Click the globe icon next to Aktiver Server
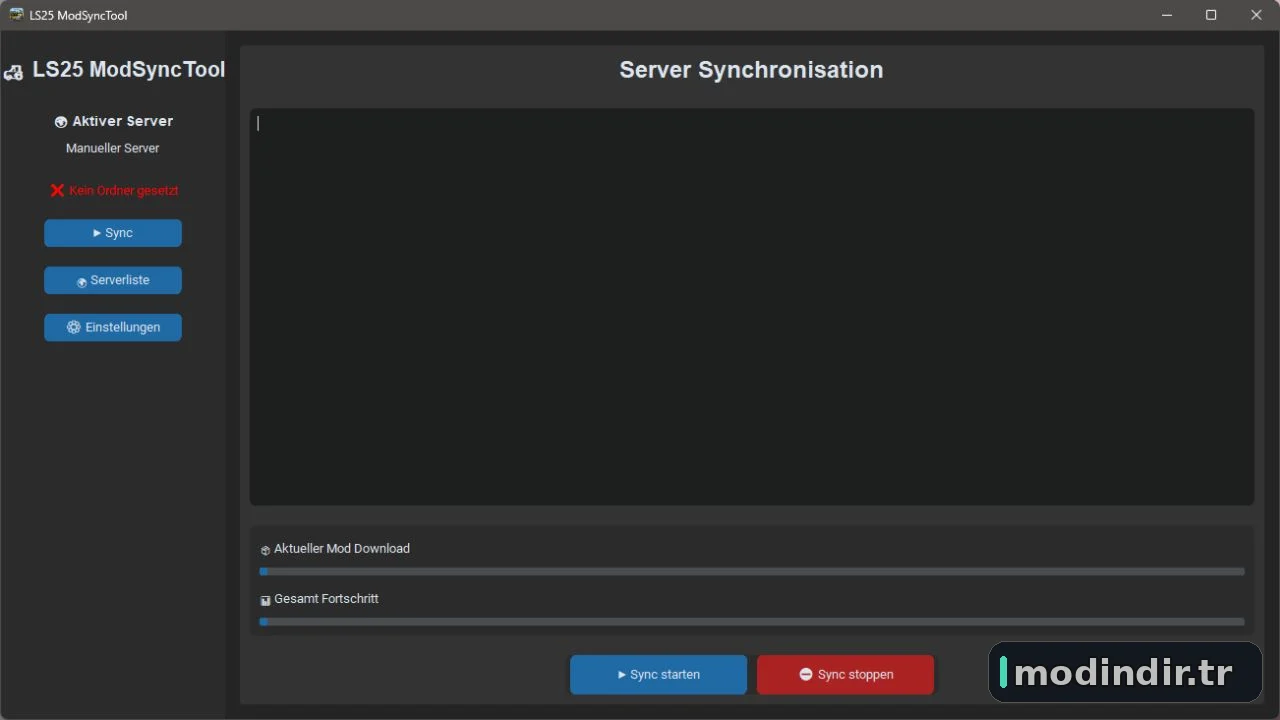 [x=61, y=122]
